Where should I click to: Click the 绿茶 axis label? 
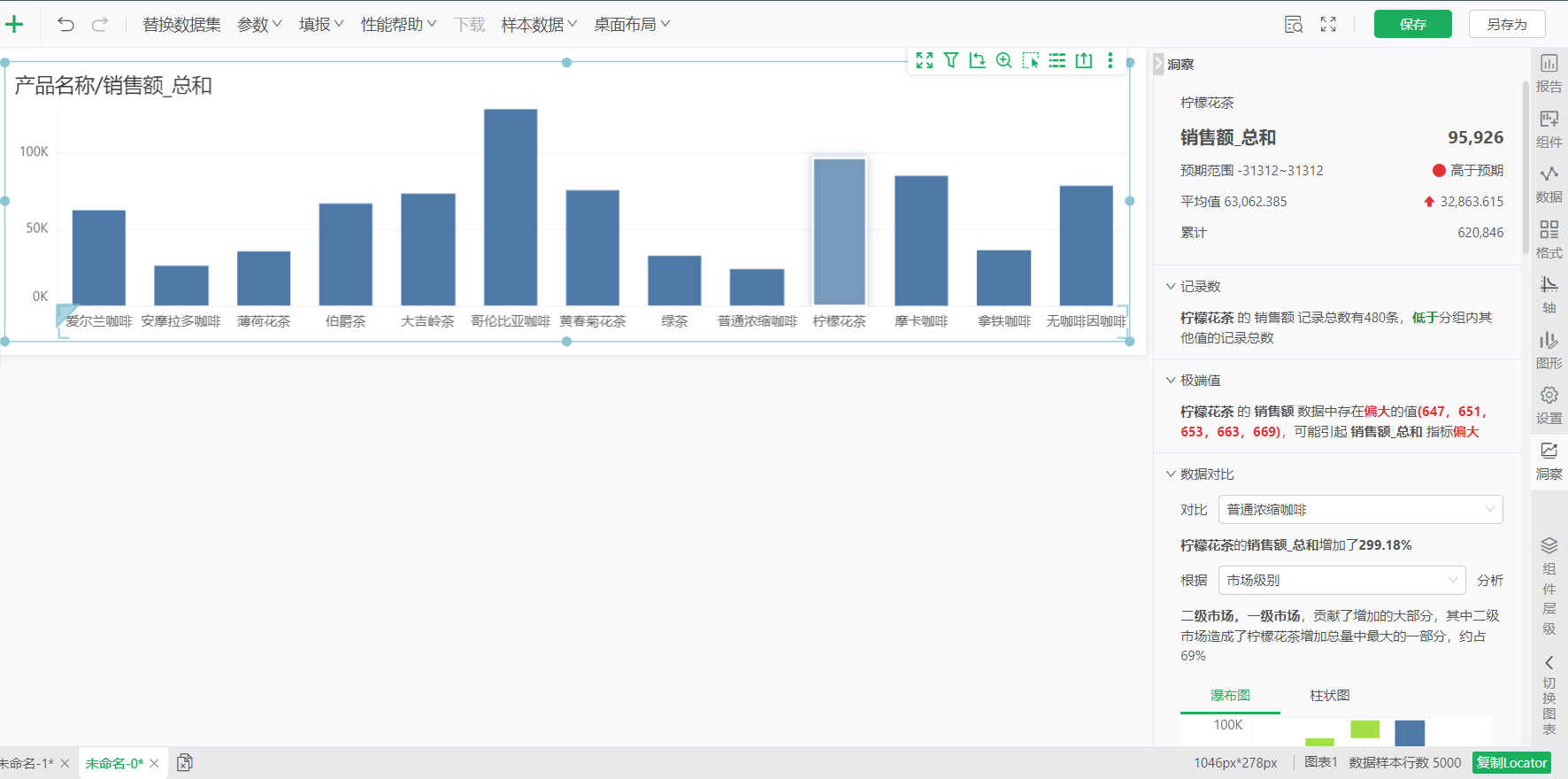[x=674, y=321]
